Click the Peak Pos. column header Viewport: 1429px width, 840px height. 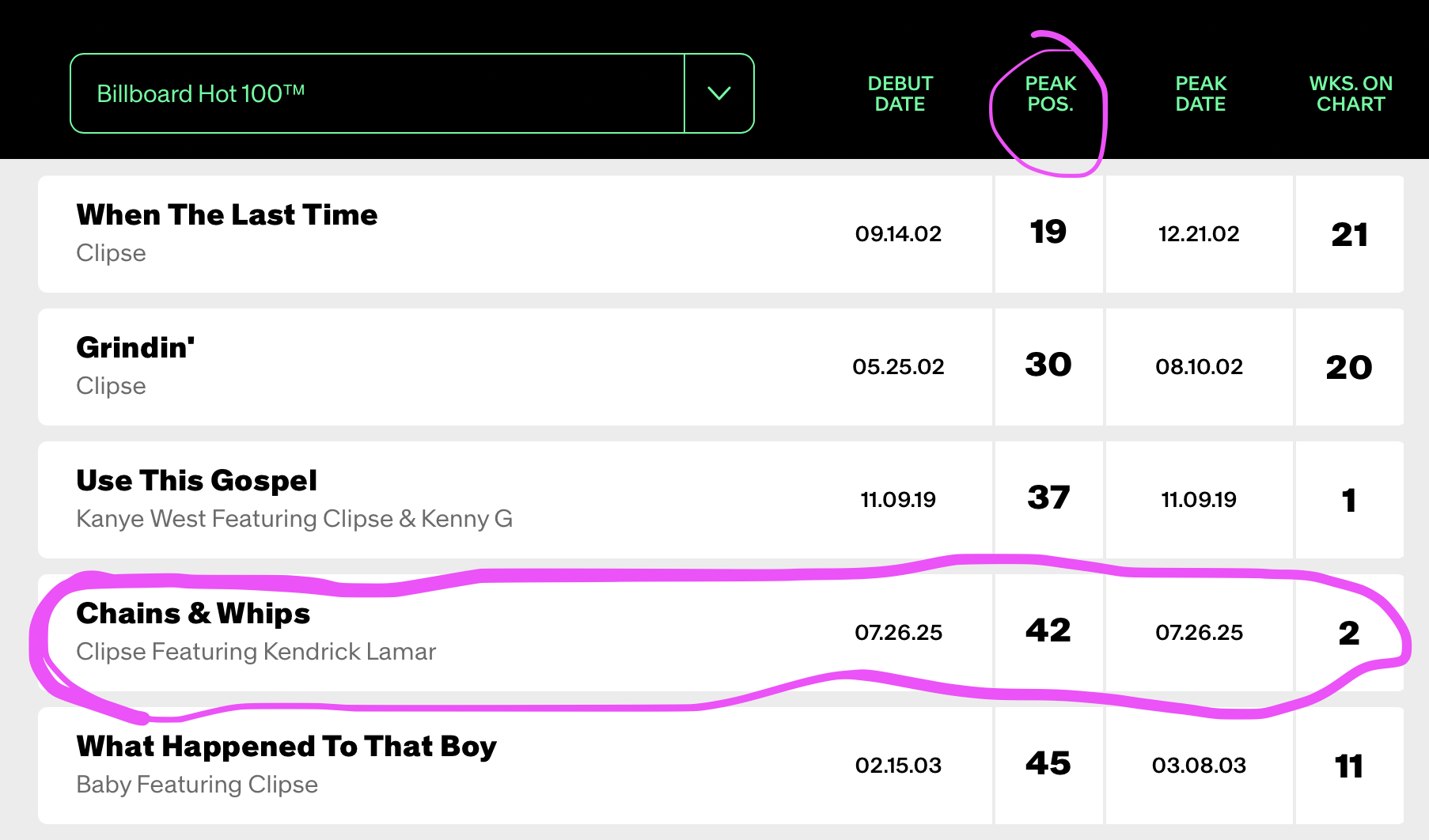click(x=1050, y=93)
